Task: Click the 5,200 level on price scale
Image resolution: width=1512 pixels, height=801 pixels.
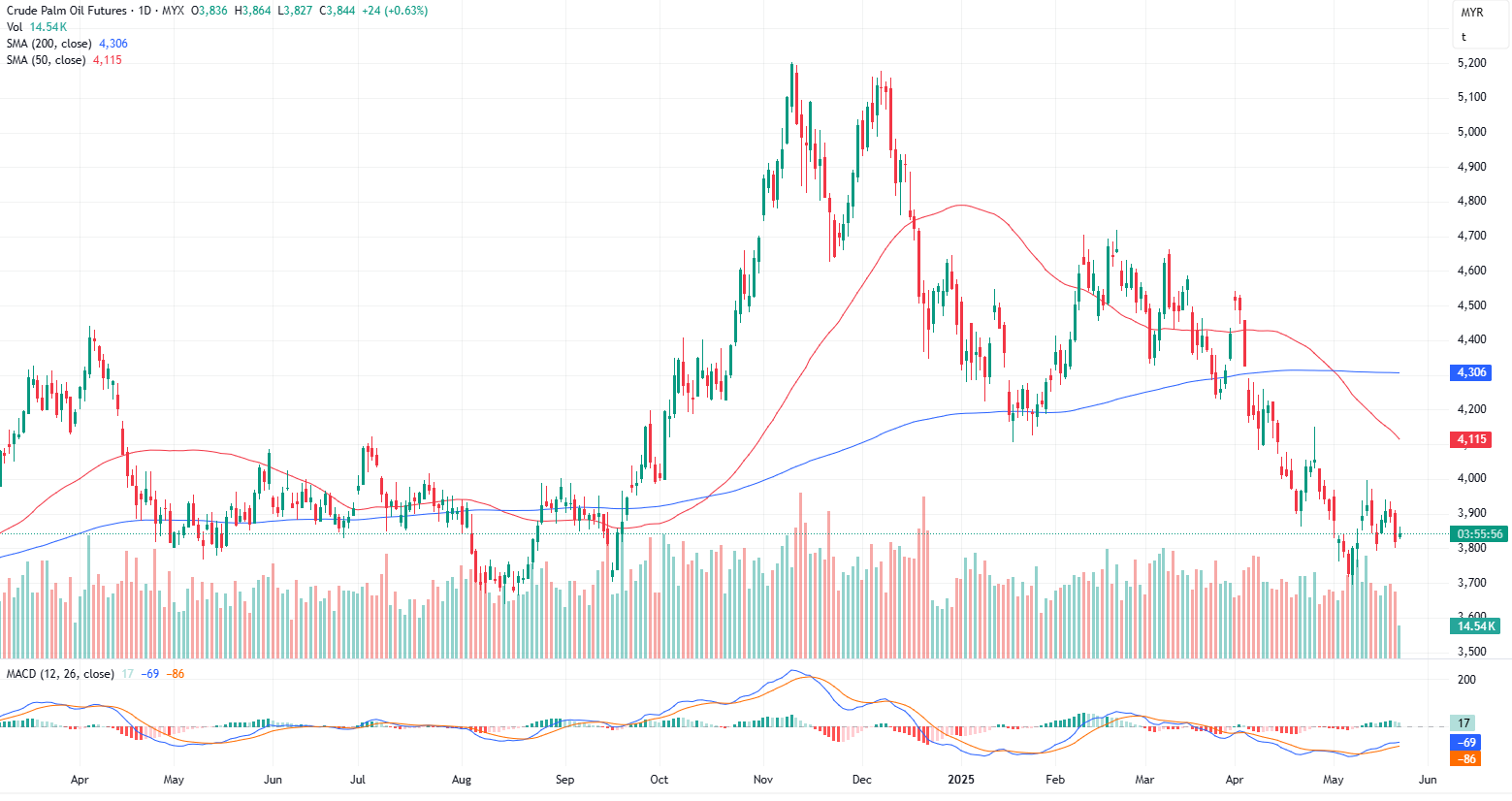Action: (x=1471, y=63)
